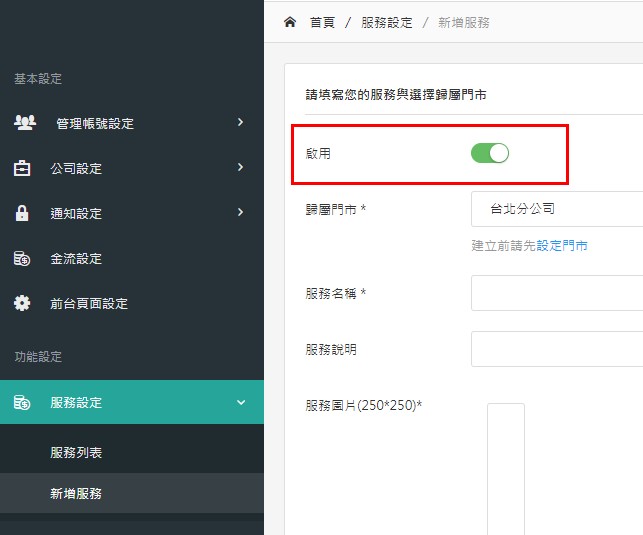Collapse the 服務設定 menu chevron
Viewport: 643px width, 535px height.
pos(241,402)
